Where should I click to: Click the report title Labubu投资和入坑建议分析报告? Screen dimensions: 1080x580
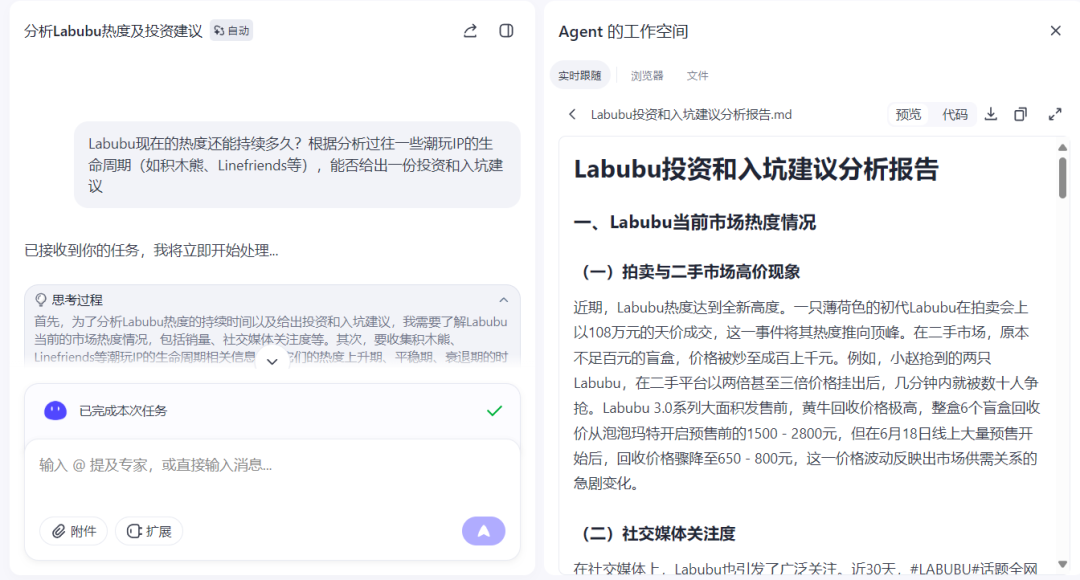756,169
